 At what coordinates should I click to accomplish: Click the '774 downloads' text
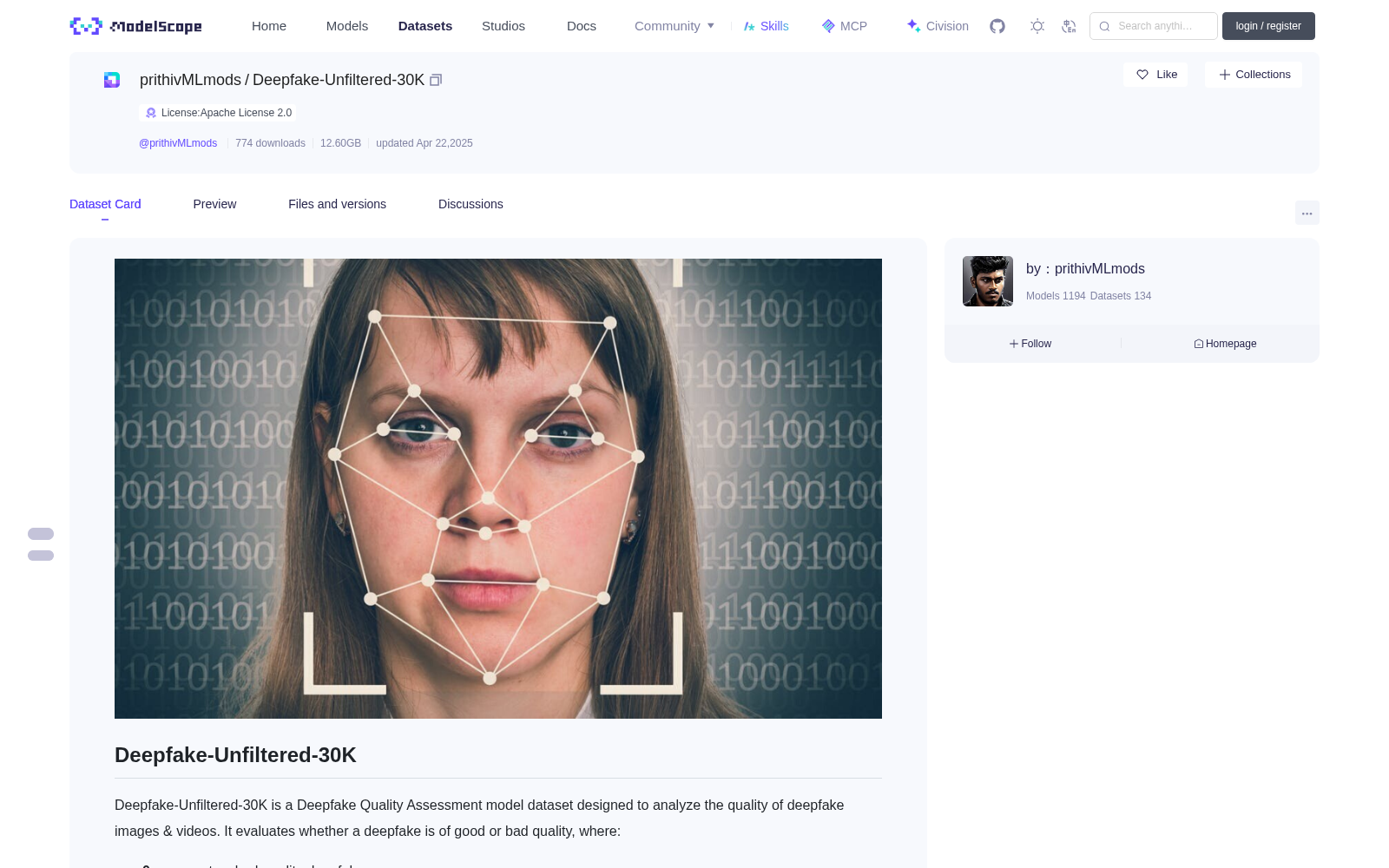pos(270,143)
